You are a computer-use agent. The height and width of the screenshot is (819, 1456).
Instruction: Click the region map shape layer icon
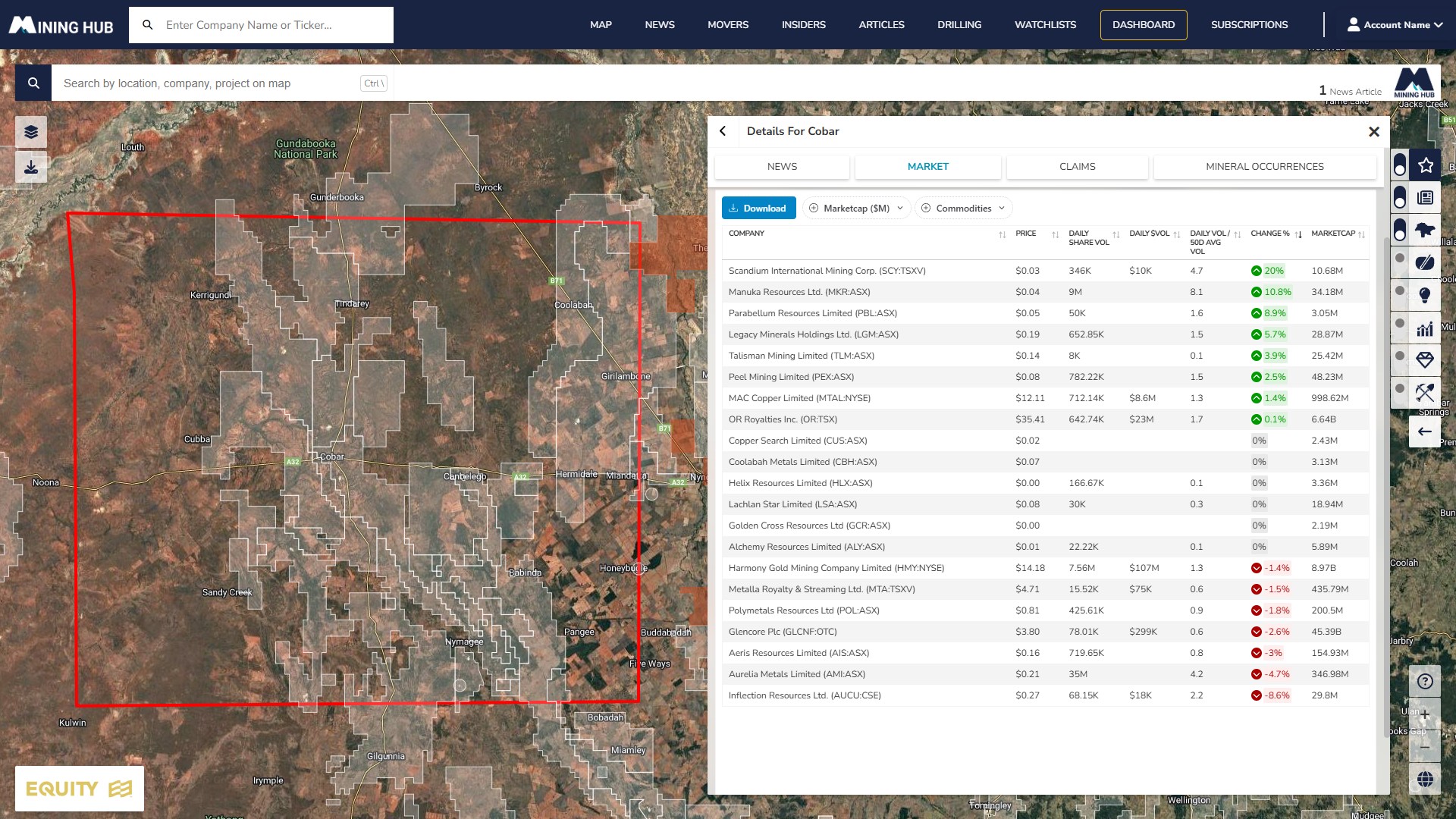(1426, 230)
